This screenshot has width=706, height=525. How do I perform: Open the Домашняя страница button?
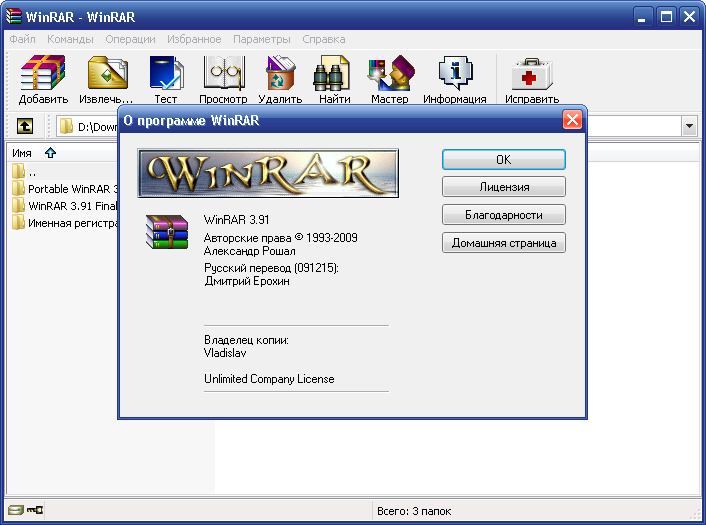click(504, 243)
